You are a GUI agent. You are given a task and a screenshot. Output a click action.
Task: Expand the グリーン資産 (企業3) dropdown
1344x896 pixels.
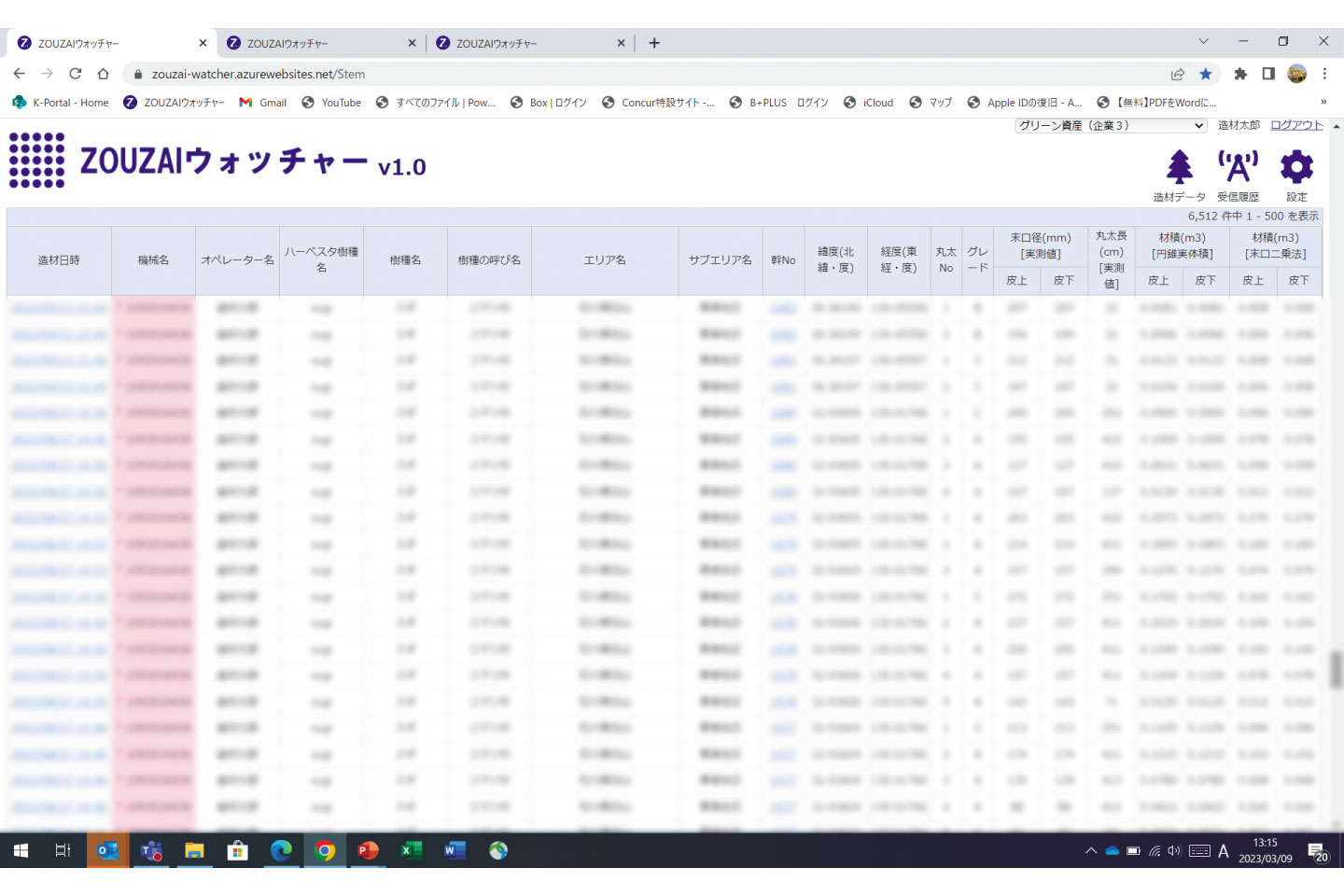point(1111,125)
